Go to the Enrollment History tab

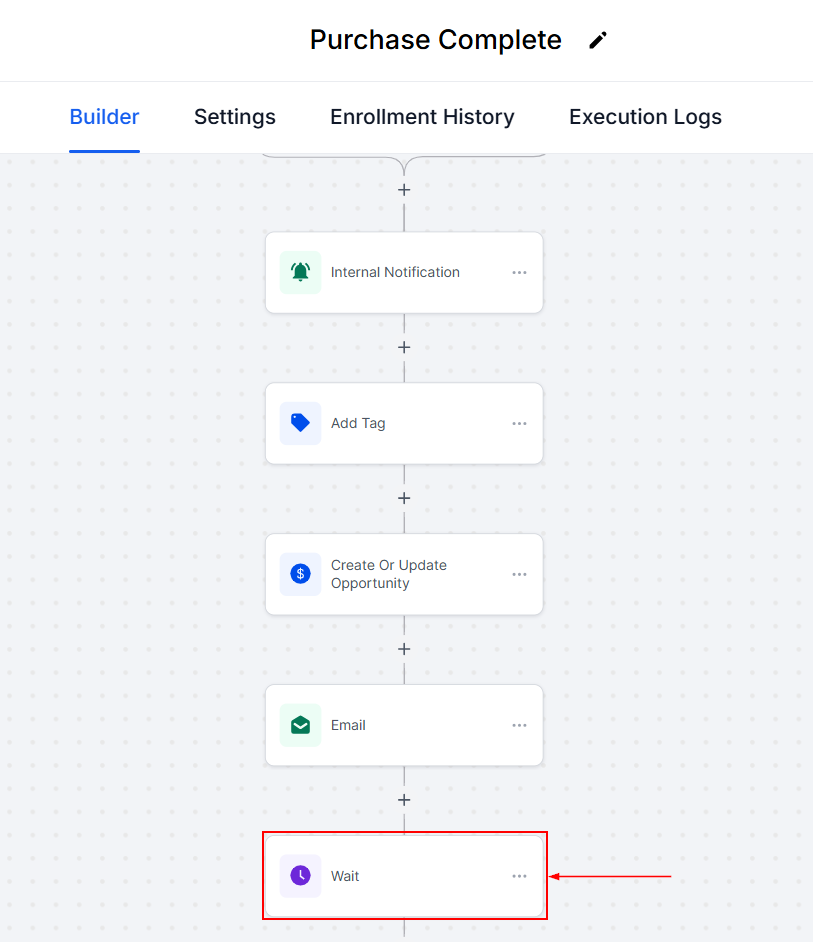(422, 117)
